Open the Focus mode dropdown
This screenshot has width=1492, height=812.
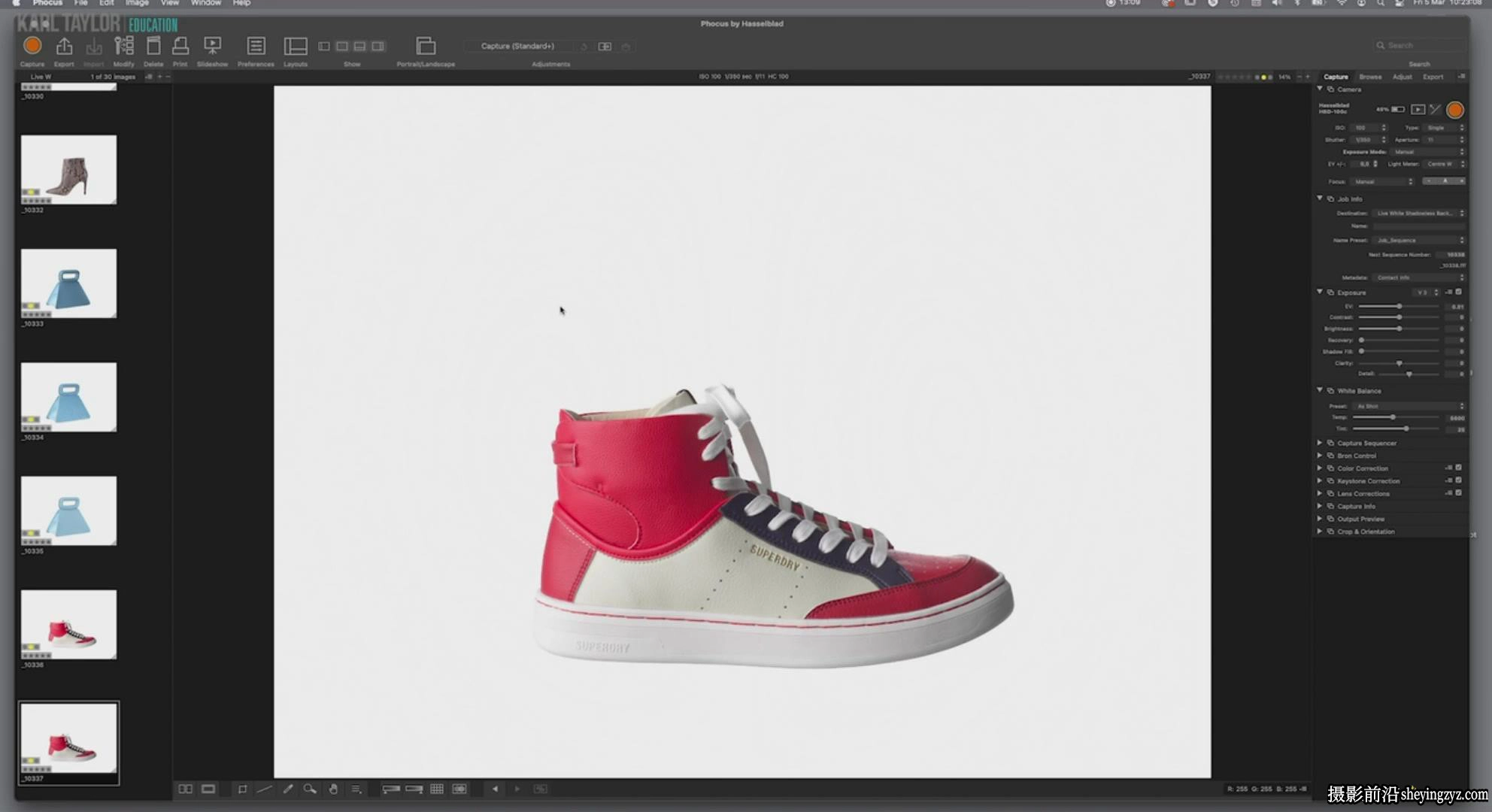coord(1382,182)
